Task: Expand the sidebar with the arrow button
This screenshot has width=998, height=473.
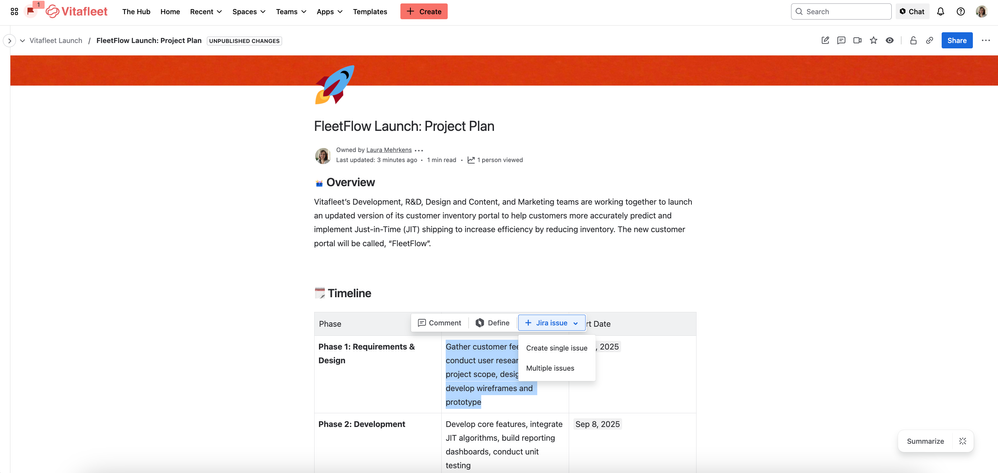Action: coord(10,41)
